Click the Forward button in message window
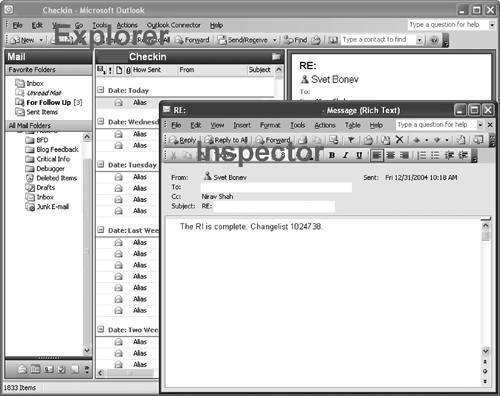This screenshot has height=396, width=500. tap(273, 140)
